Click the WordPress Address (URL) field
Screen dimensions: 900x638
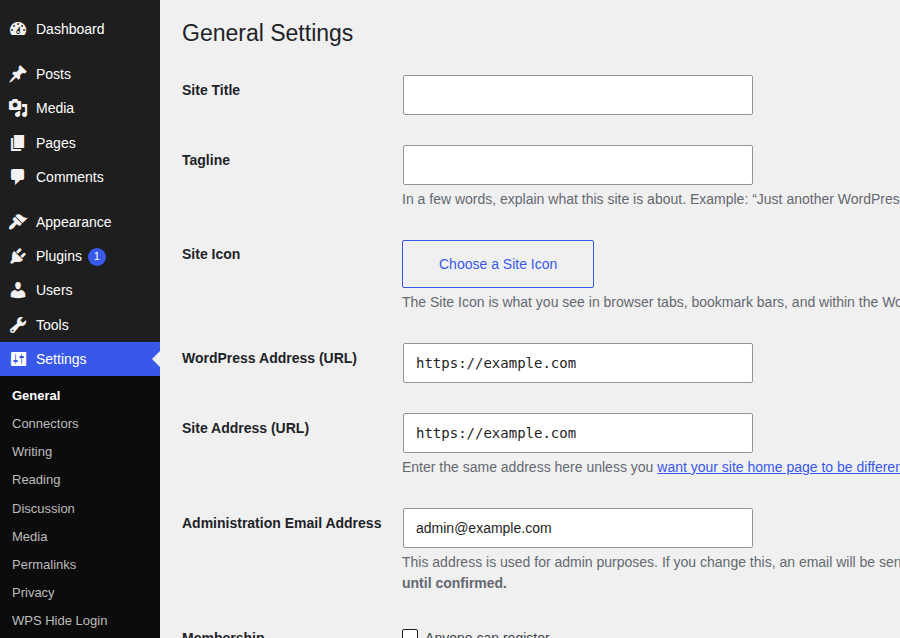point(577,363)
